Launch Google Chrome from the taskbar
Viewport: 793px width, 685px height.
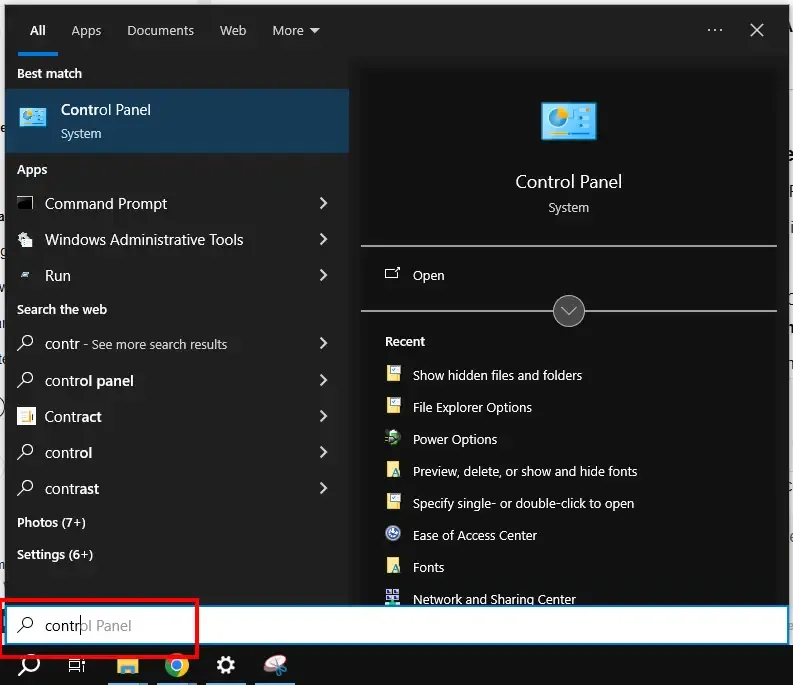click(177, 665)
